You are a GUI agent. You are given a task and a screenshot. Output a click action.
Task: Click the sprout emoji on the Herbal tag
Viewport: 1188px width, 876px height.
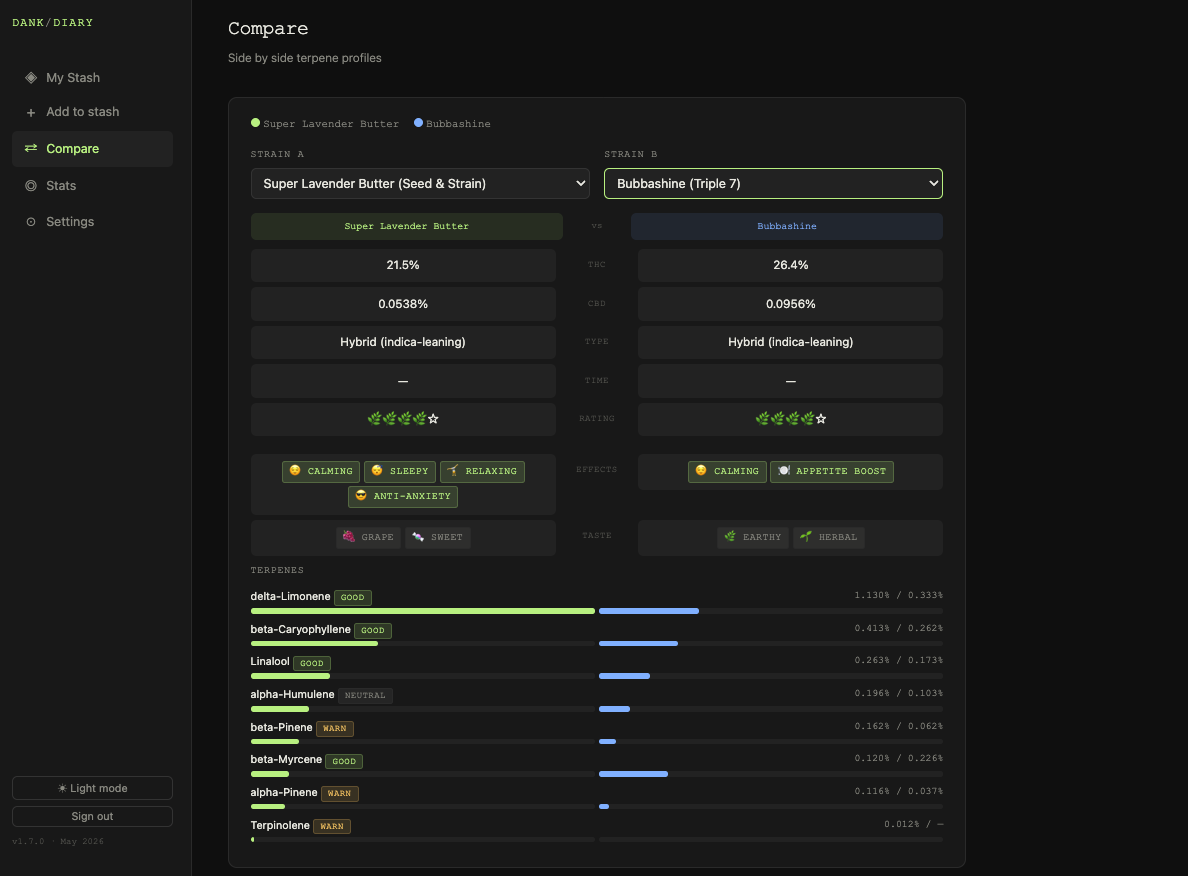(805, 537)
